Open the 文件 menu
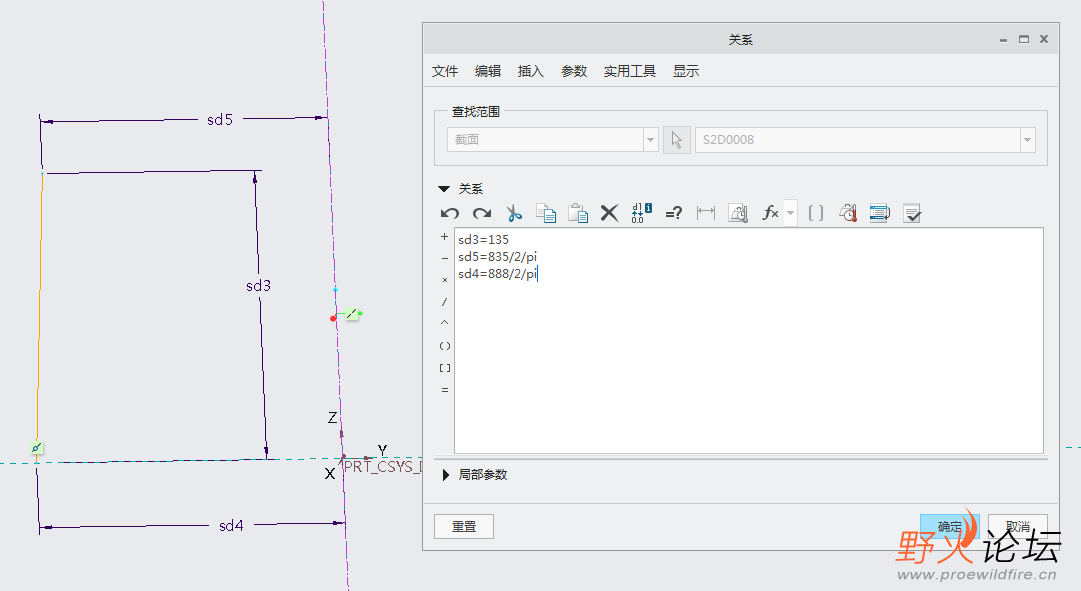This screenshot has height=591, width=1081. pyautogui.click(x=445, y=71)
